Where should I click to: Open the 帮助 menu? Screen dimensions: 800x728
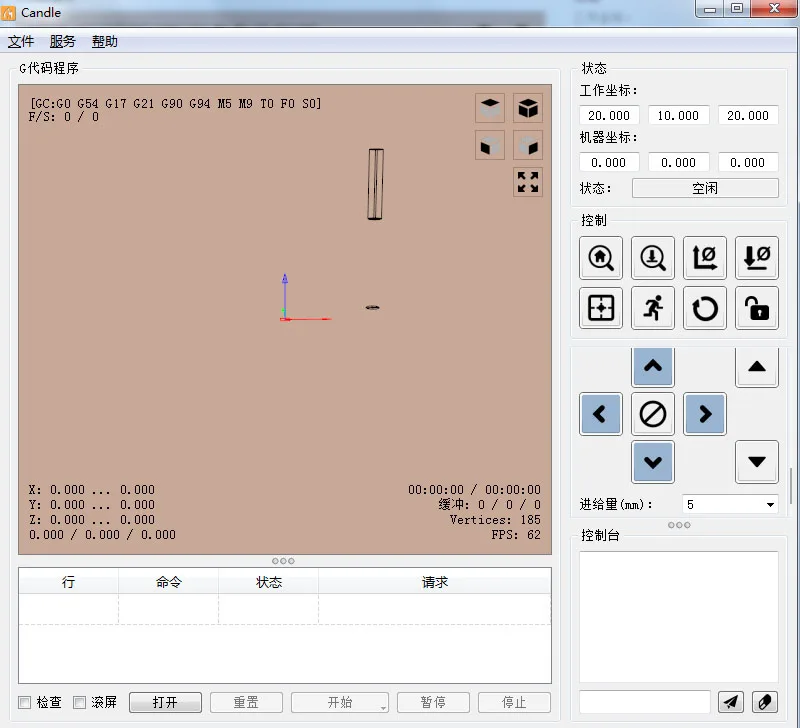[105, 41]
